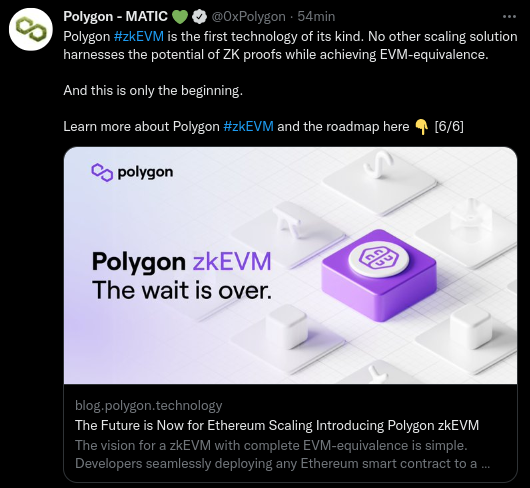Click the card description about EVM-equivalence

[x=283, y=455]
